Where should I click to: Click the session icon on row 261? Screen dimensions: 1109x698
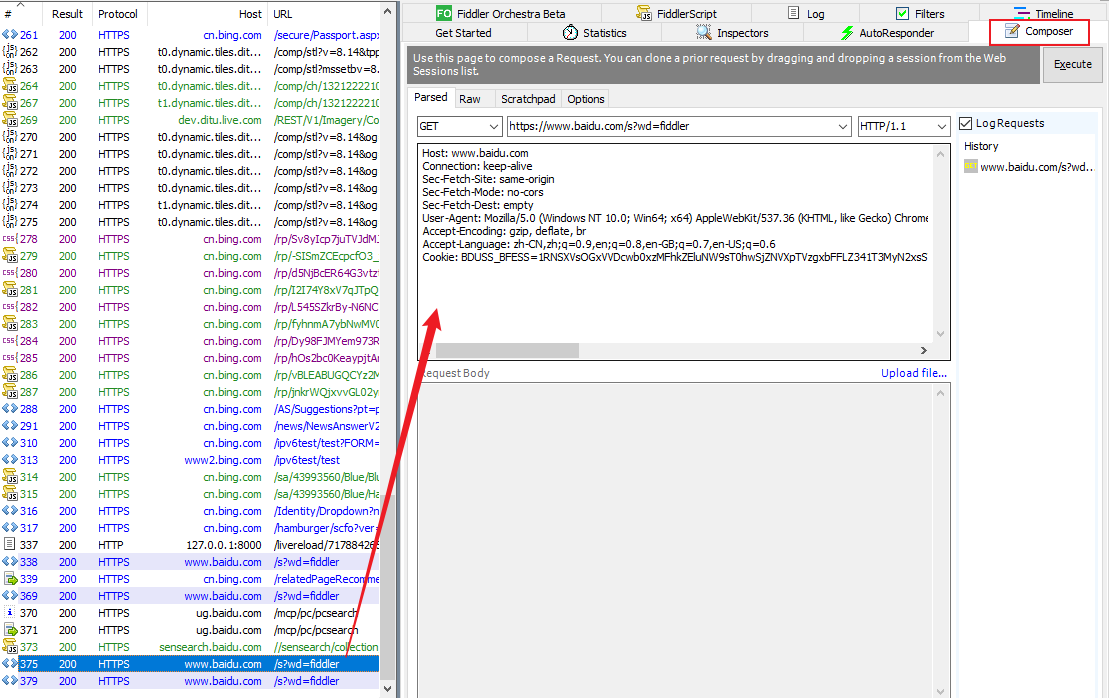(x=10, y=35)
